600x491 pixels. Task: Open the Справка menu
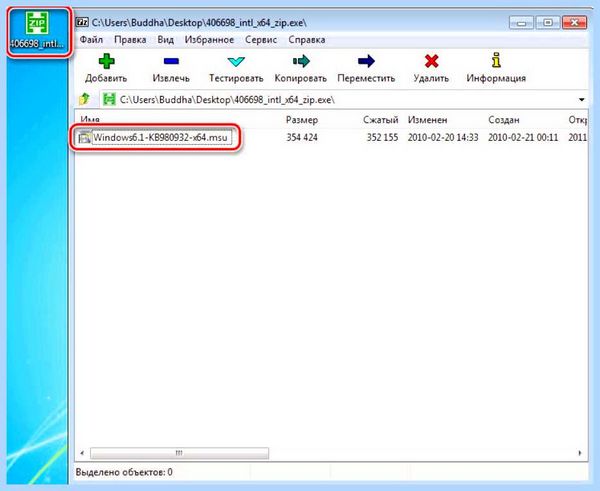(x=307, y=40)
